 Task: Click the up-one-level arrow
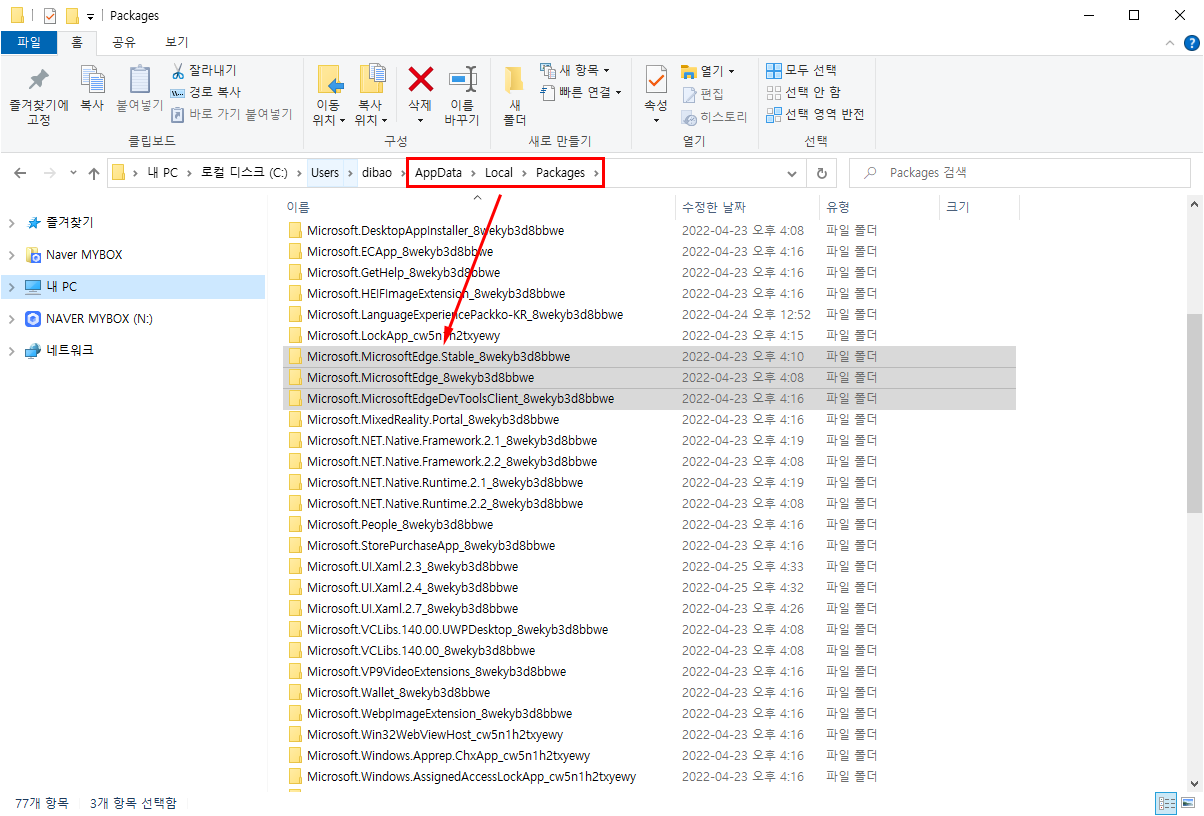94,173
